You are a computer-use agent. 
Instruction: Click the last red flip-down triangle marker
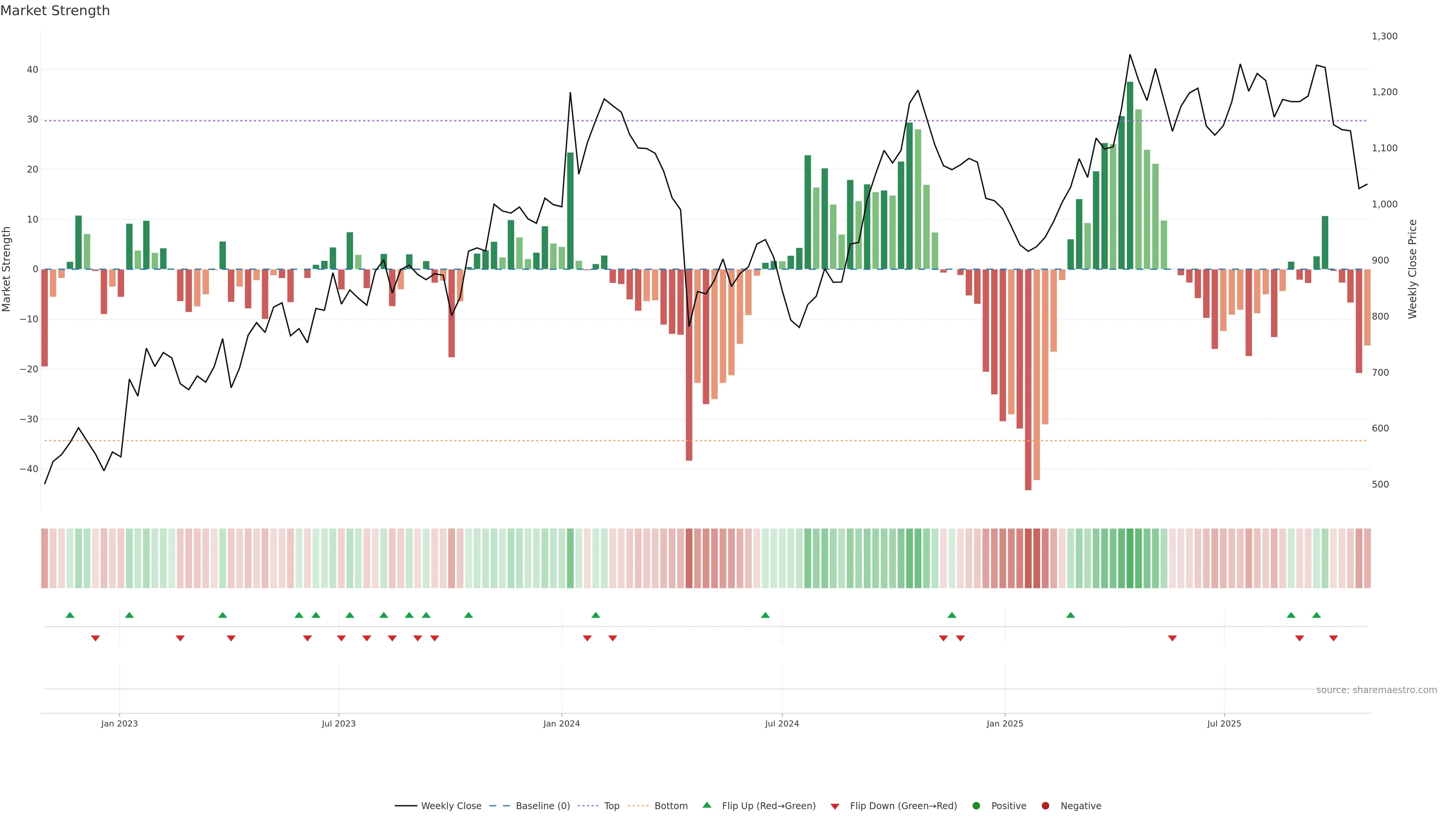click(x=1334, y=638)
